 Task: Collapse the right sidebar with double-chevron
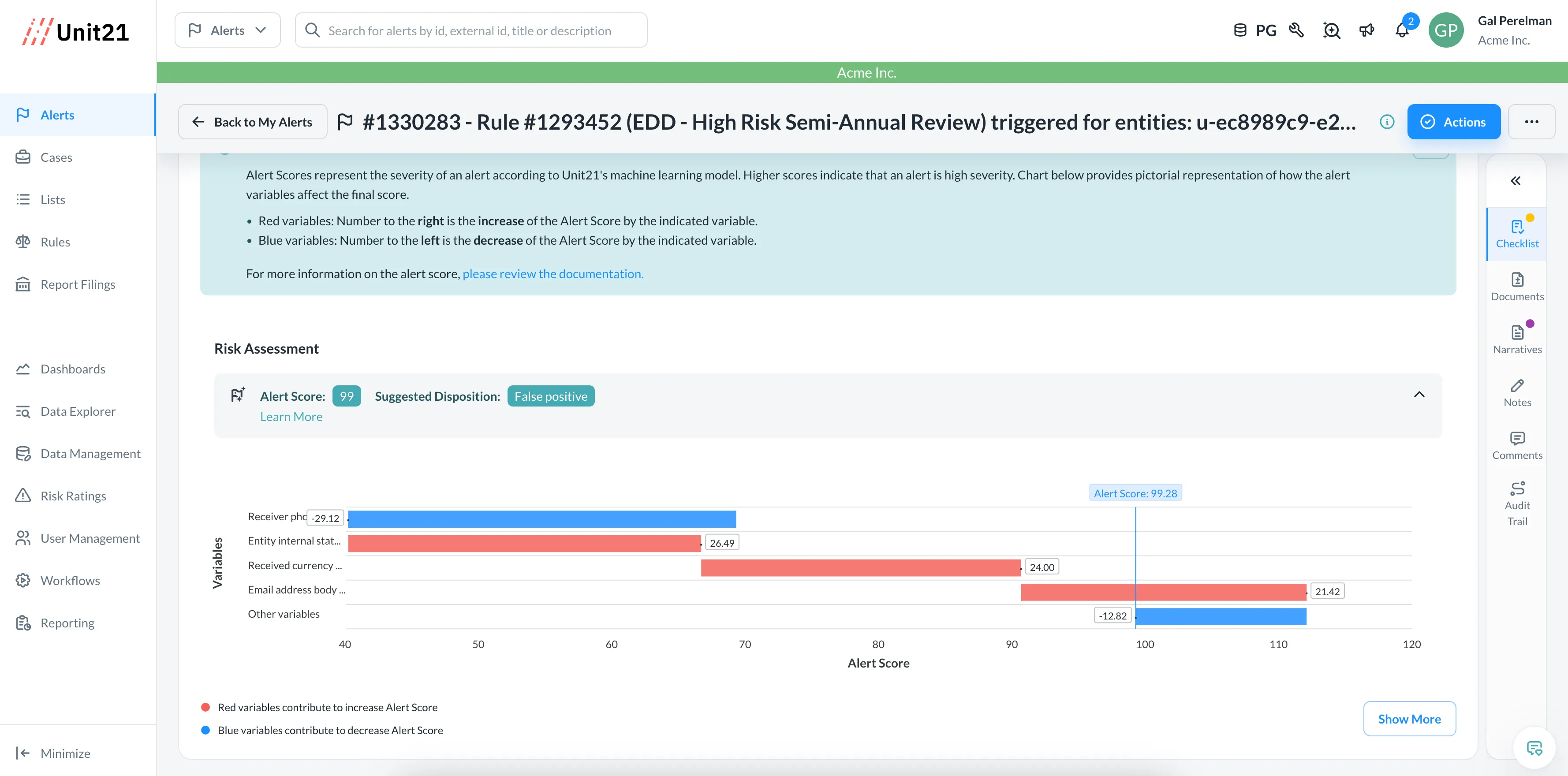(1515, 181)
